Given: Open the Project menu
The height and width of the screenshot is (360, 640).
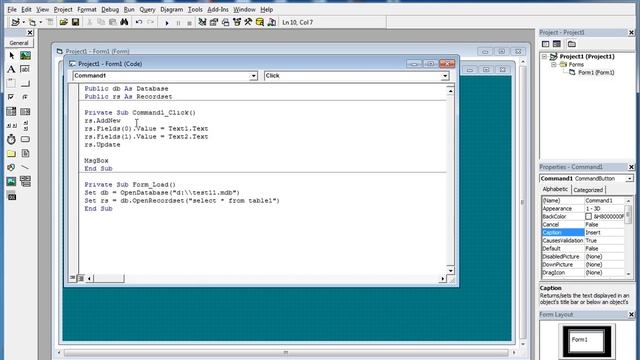Looking at the screenshot, I should click(x=63, y=9).
